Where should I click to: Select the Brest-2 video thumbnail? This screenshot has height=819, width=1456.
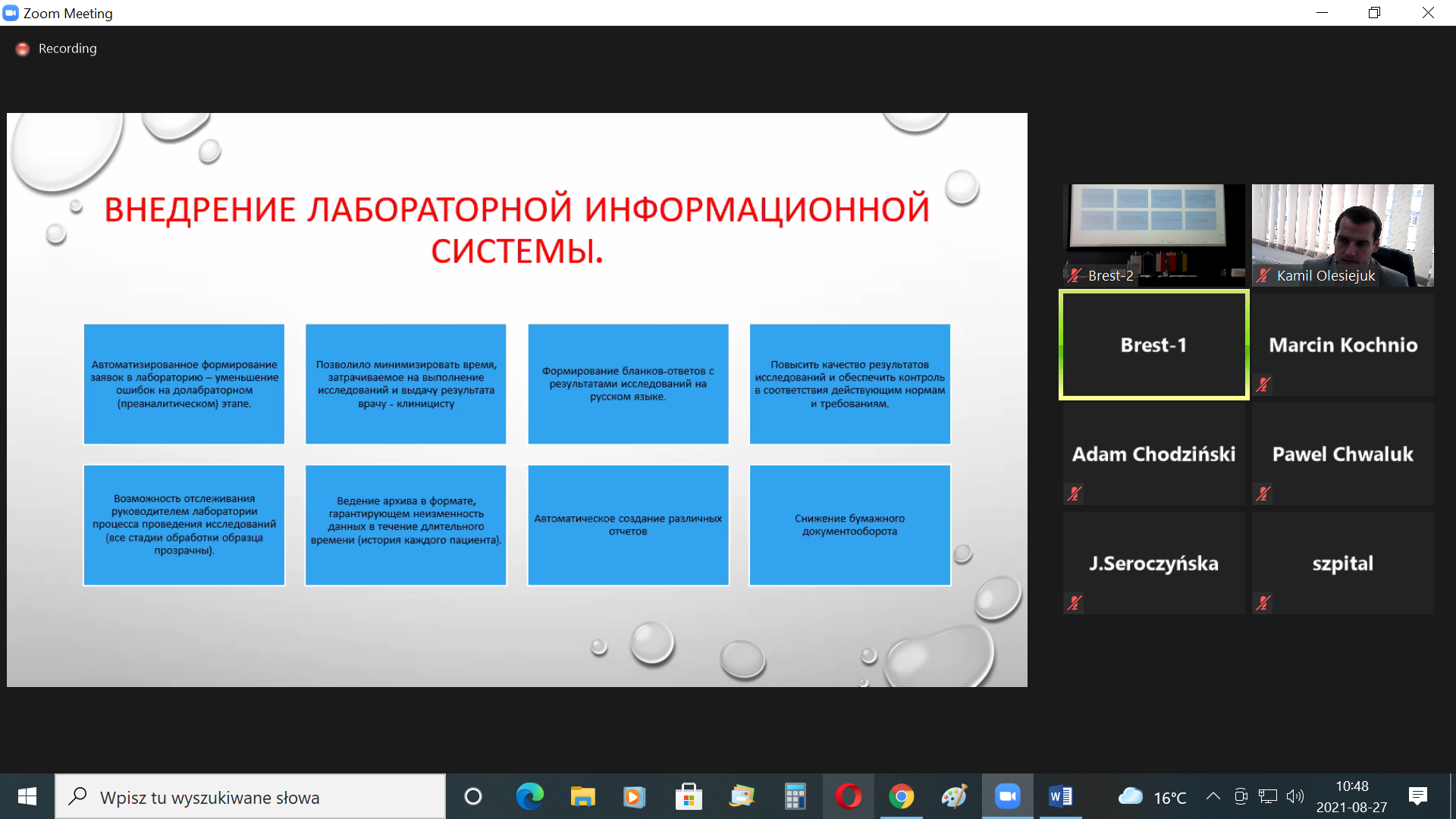tap(1153, 234)
